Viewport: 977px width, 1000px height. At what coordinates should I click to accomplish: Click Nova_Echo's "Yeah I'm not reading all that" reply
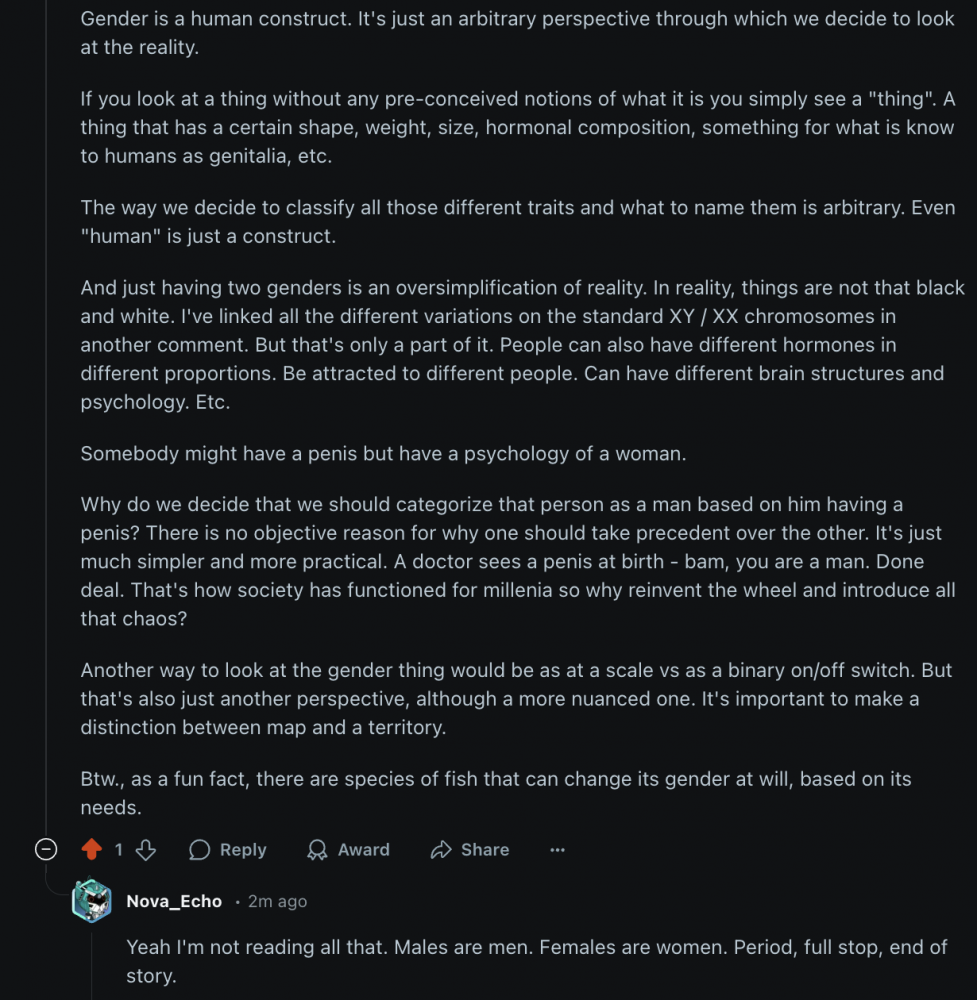click(x=536, y=960)
